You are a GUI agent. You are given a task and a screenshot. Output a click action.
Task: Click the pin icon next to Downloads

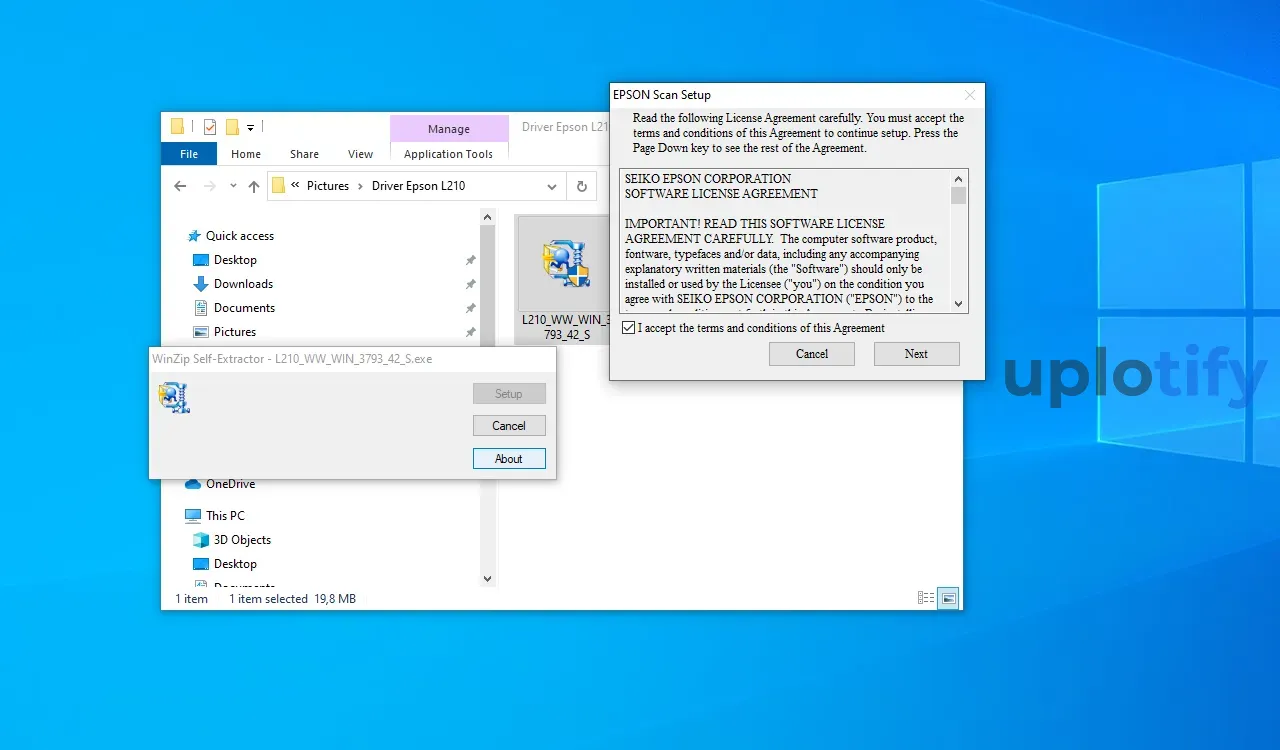click(470, 284)
